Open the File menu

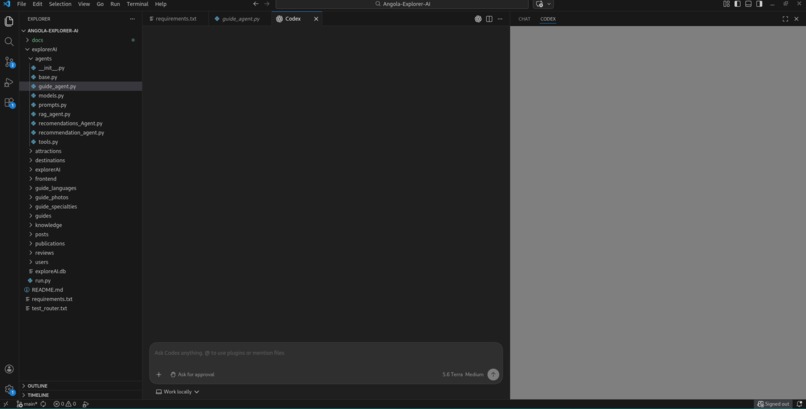22,4
